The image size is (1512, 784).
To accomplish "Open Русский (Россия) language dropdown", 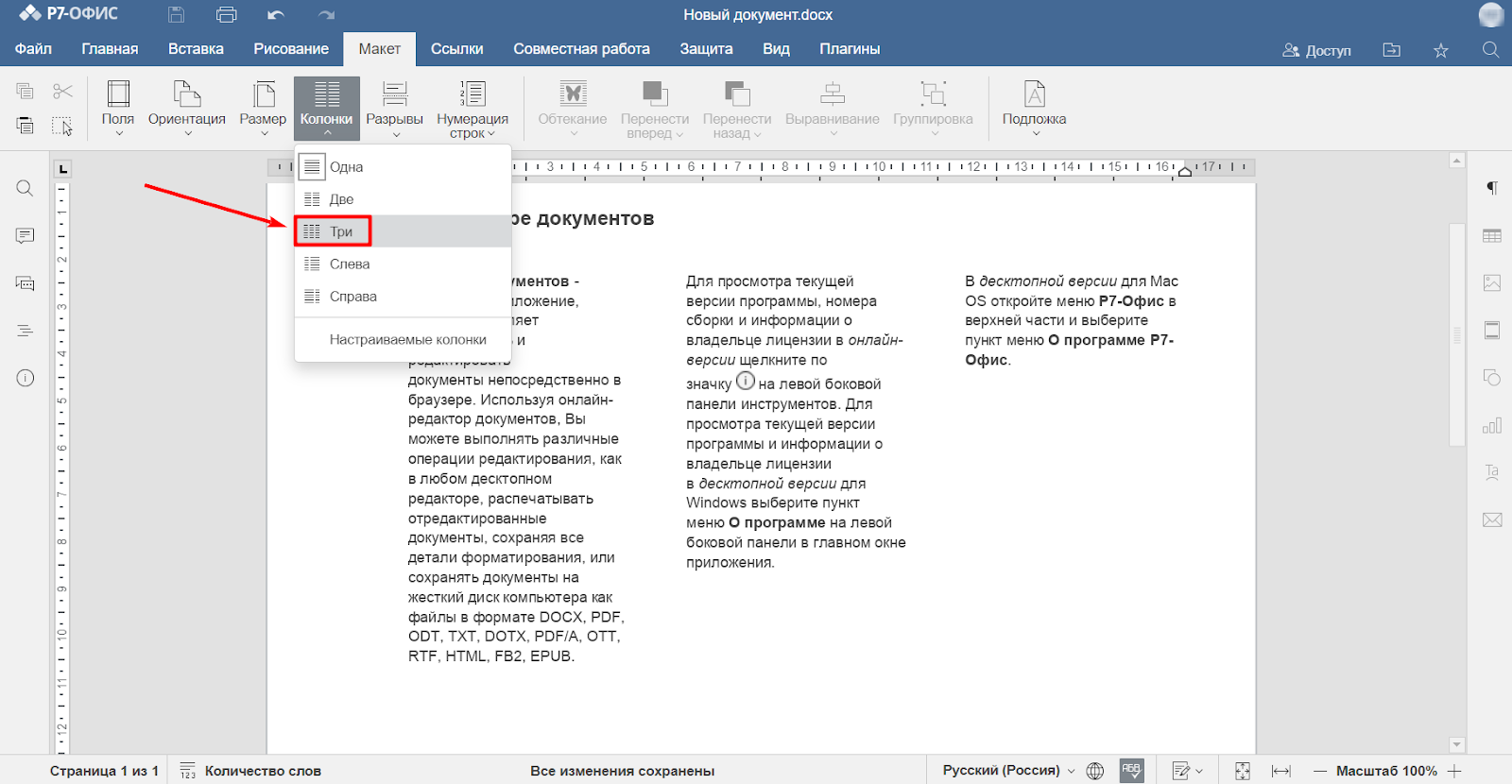I will (x=1008, y=771).
